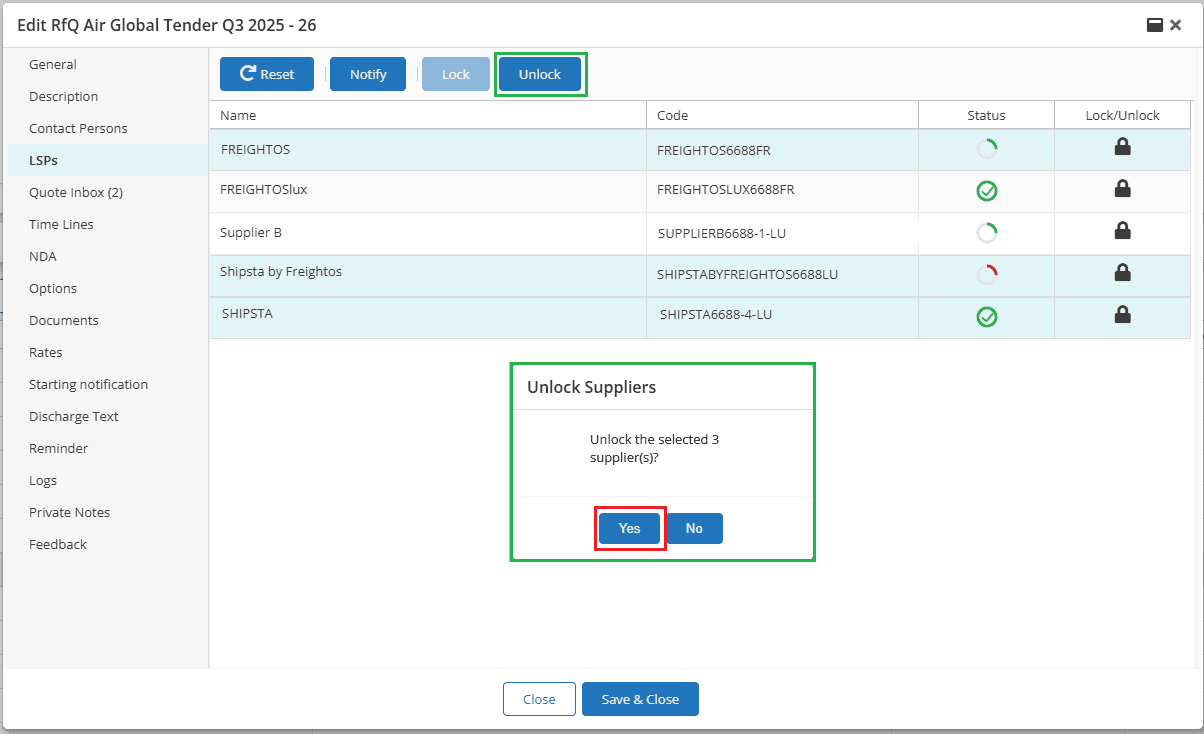This screenshot has height=734, width=1204.
Task: Click the Supplier B pending status icon
Action: coord(987,233)
